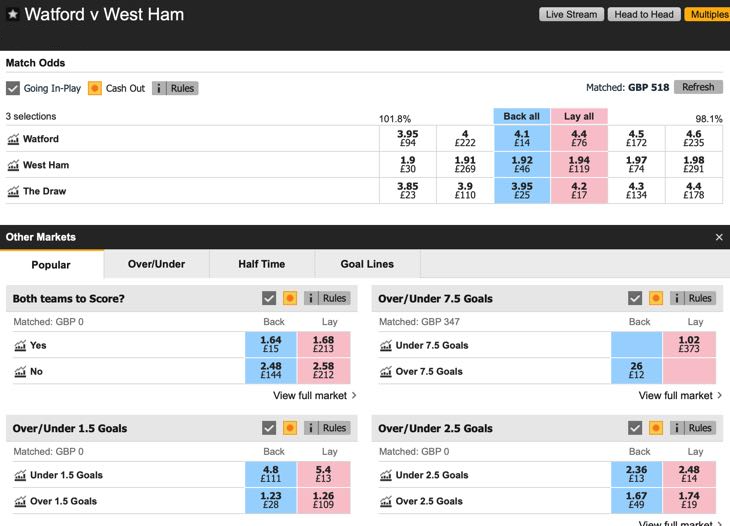Close the Other Markets panel

[719, 237]
